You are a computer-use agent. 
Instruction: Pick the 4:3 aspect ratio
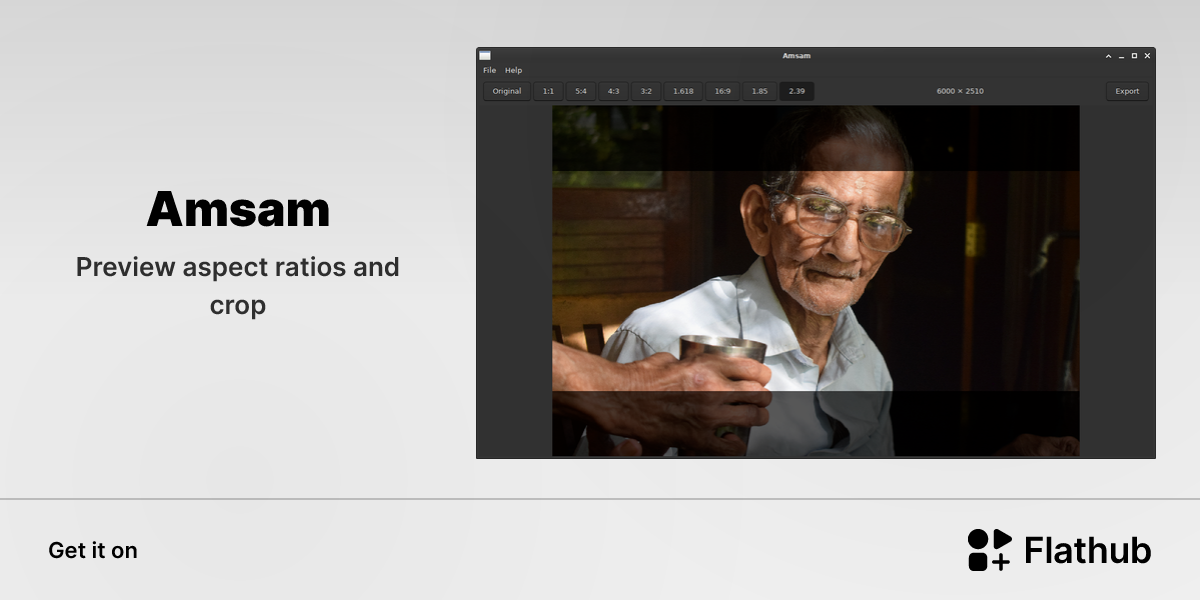[613, 92]
